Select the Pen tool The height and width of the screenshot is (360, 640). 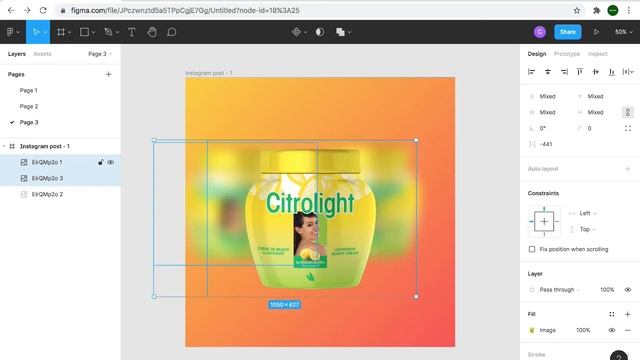click(x=108, y=32)
